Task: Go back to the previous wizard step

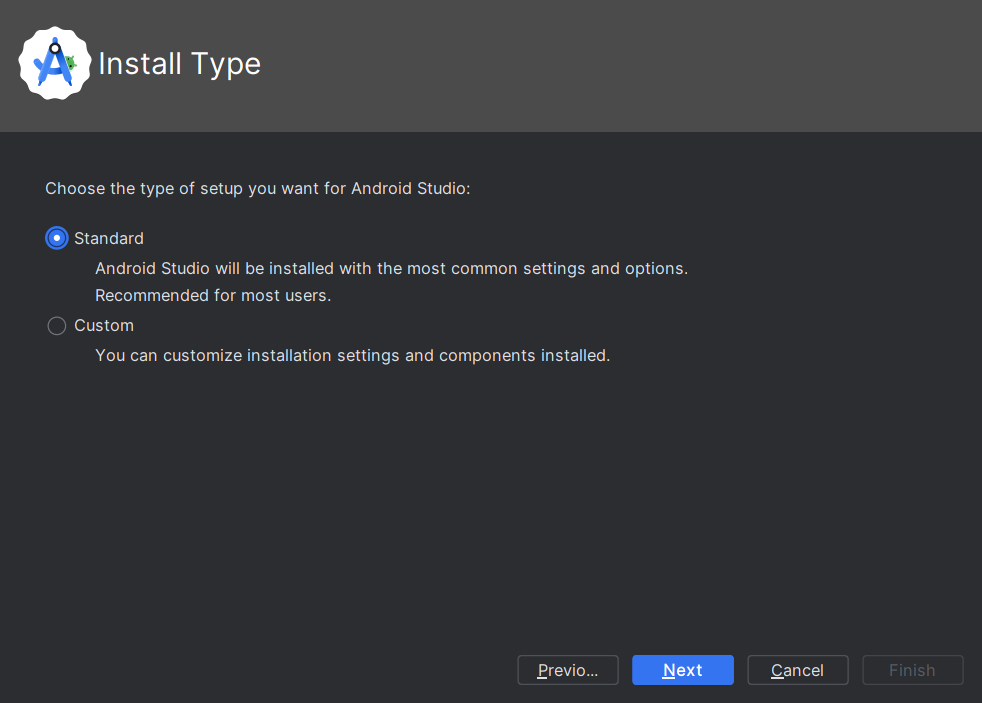Action: point(567,670)
